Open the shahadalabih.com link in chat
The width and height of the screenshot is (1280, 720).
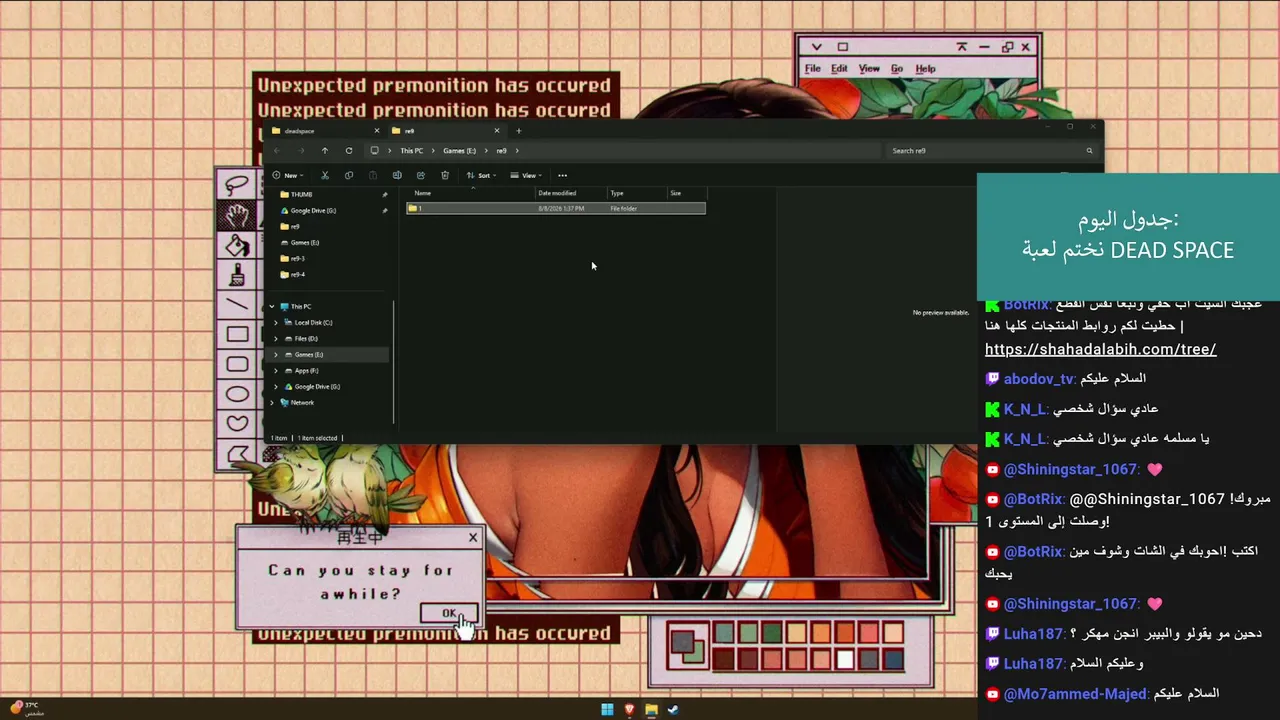[1100, 349]
